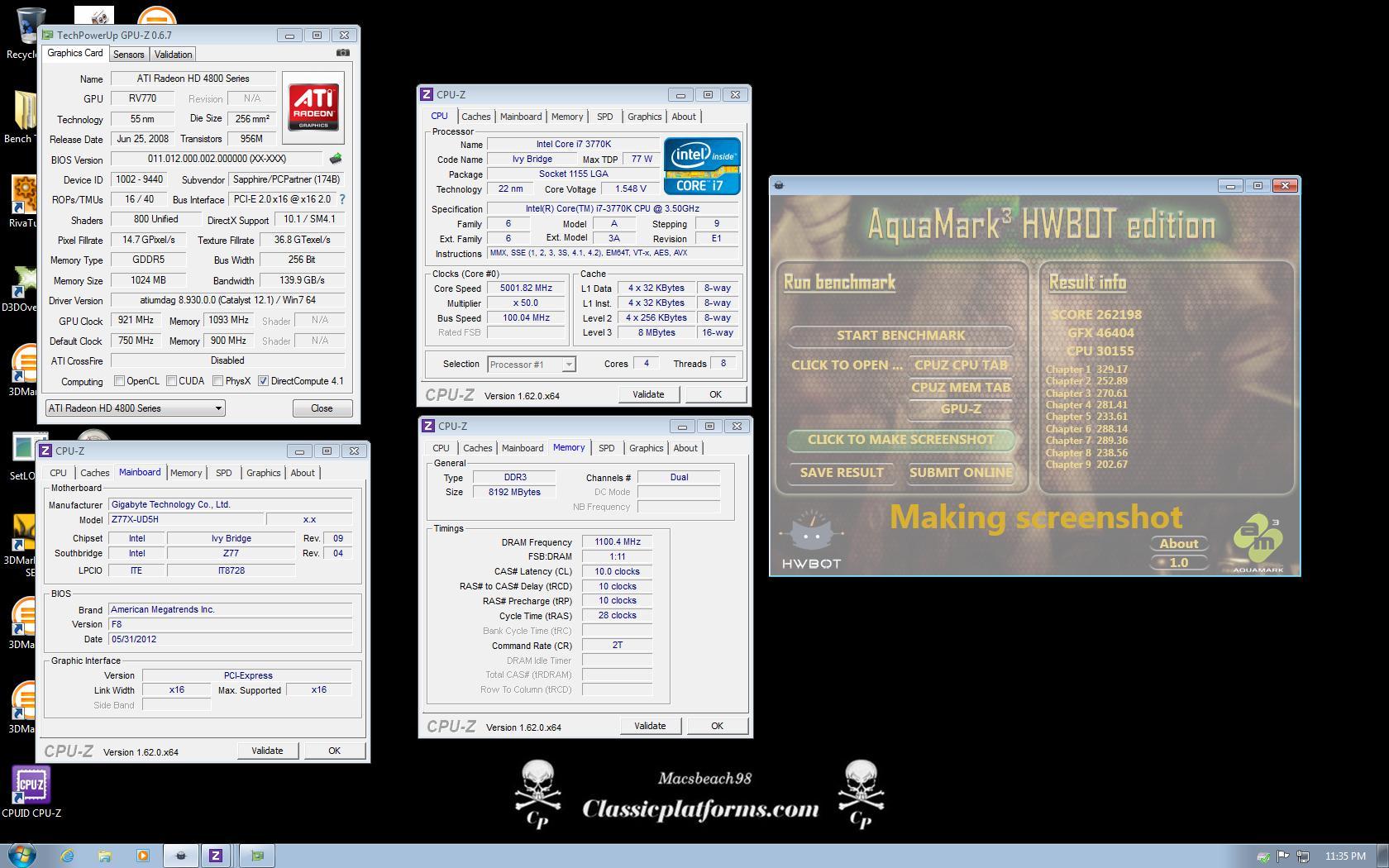Image resolution: width=1389 pixels, height=868 pixels.
Task: Click the DRAM Frequency 1100.4 MHz value
Action: [x=618, y=542]
